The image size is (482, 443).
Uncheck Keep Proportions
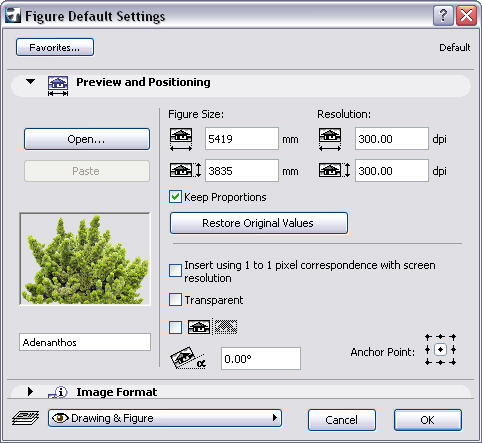175,197
